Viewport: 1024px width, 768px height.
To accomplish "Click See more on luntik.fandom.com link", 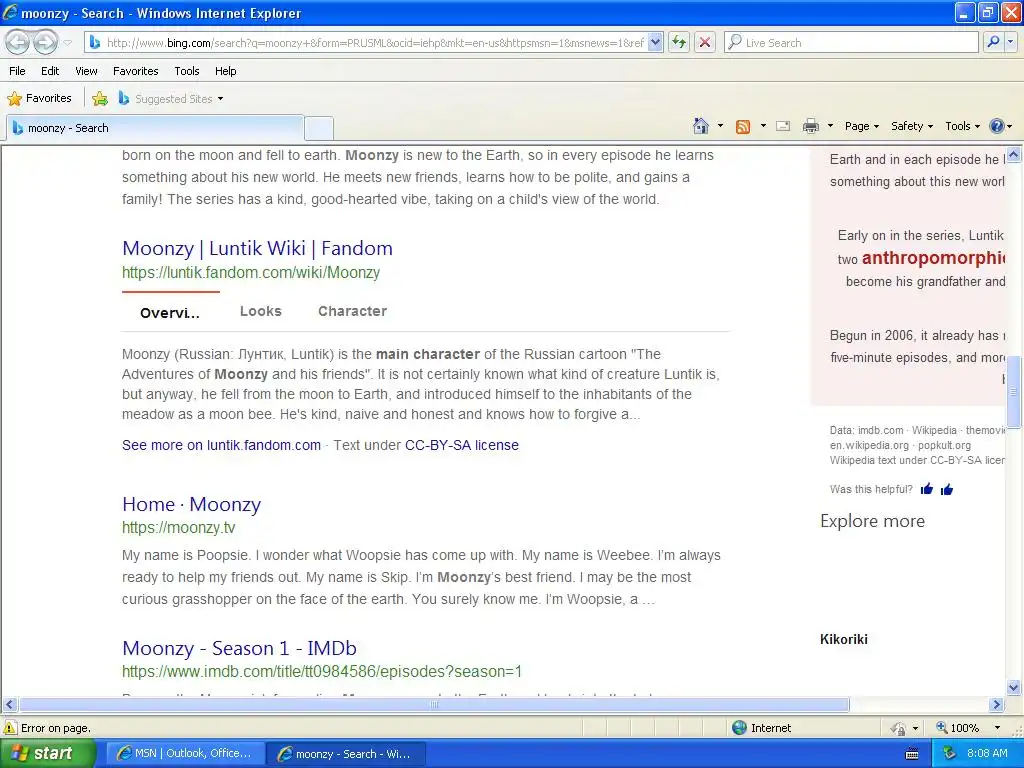I will (221, 445).
